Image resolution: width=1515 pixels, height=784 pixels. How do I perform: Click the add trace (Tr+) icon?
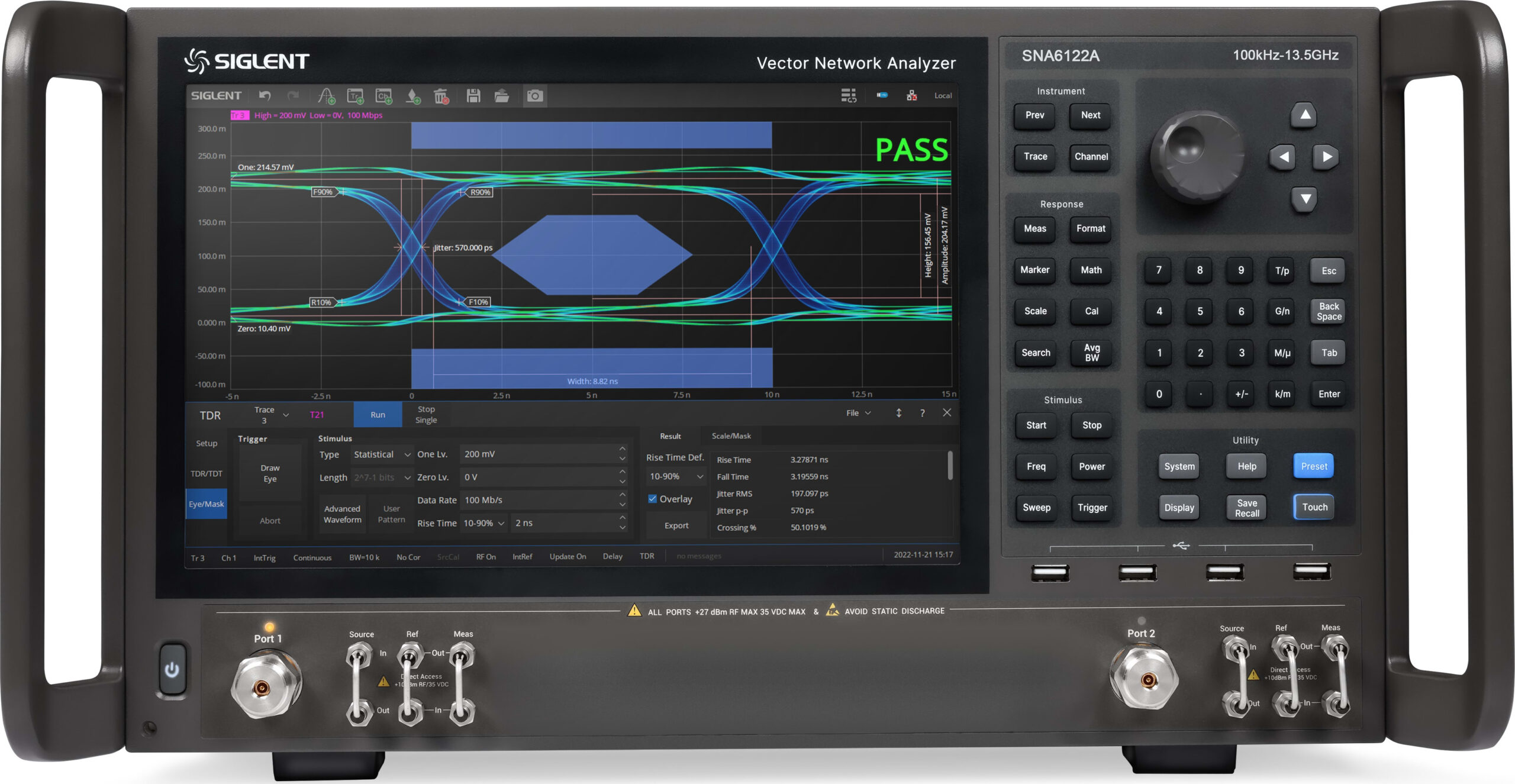tap(355, 96)
